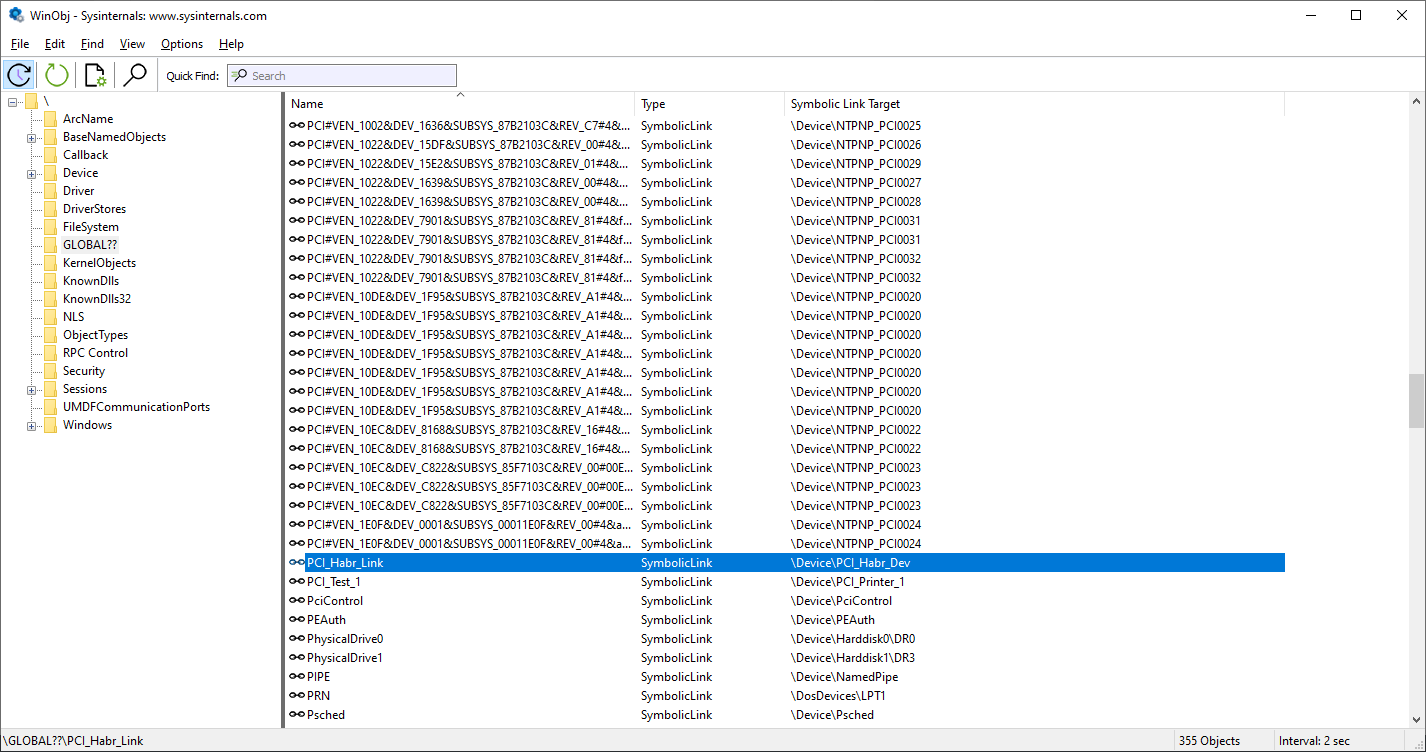Open the File menu
The width and height of the screenshot is (1426, 752).
[20, 44]
